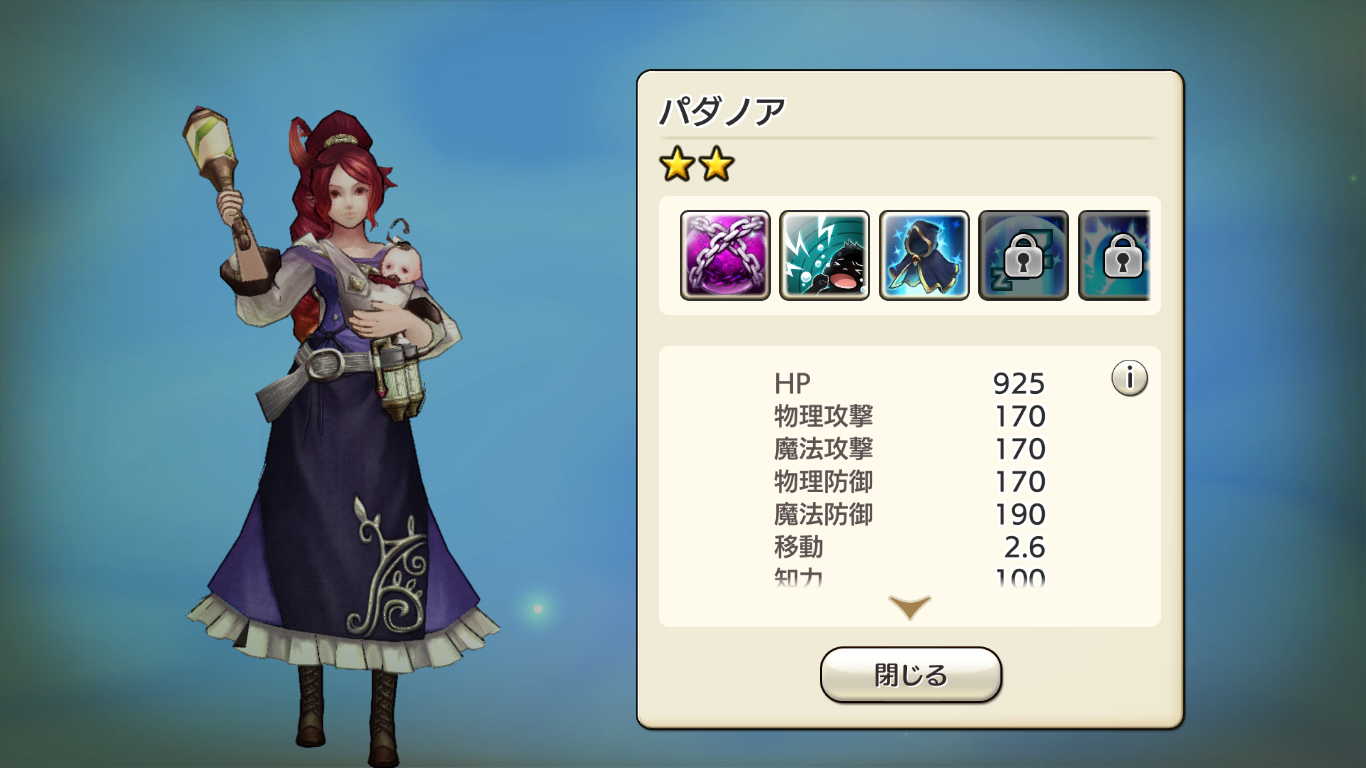Expand stats list with down chevron
Image resolution: width=1366 pixels, height=768 pixels.
click(x=910, y=606)
